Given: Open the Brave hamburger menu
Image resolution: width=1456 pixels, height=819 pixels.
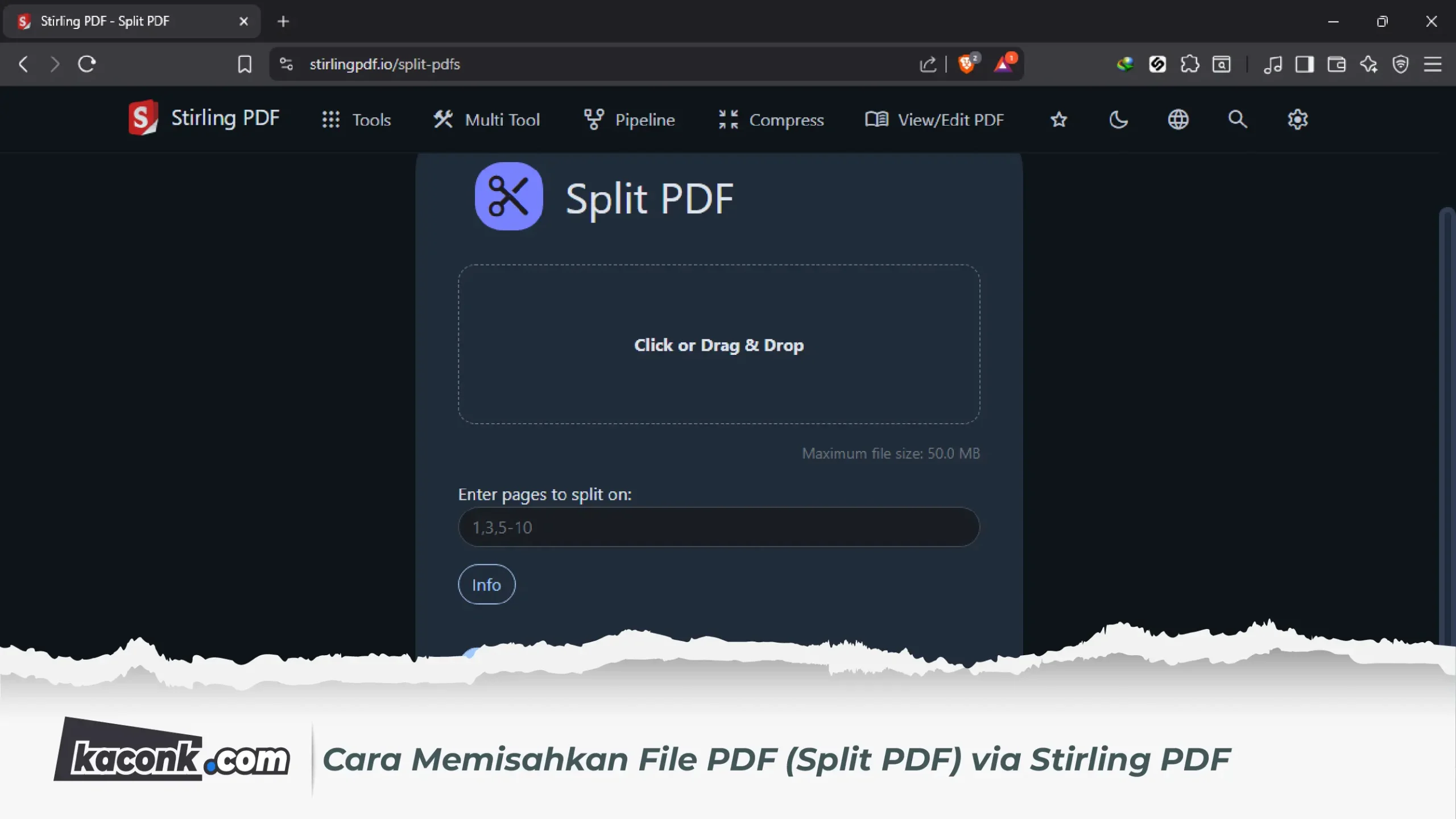Looking at the screenshot, I should click(x=1433, y=64).
